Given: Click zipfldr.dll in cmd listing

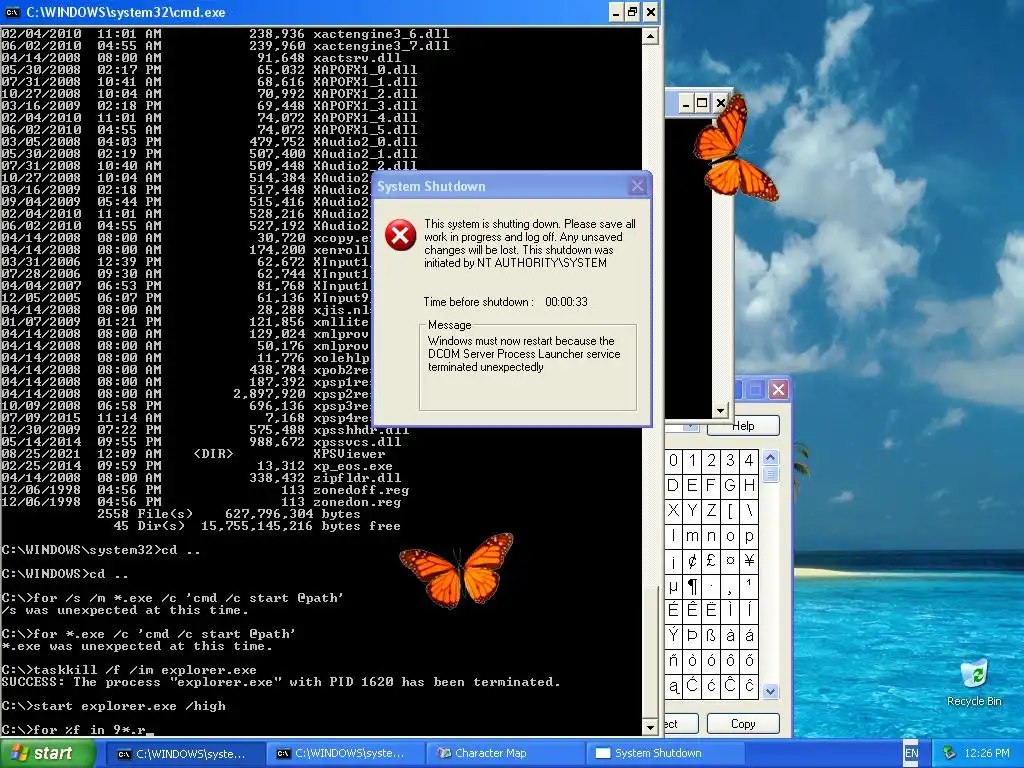Looking at the screenshot, I should tap(357, 478).
